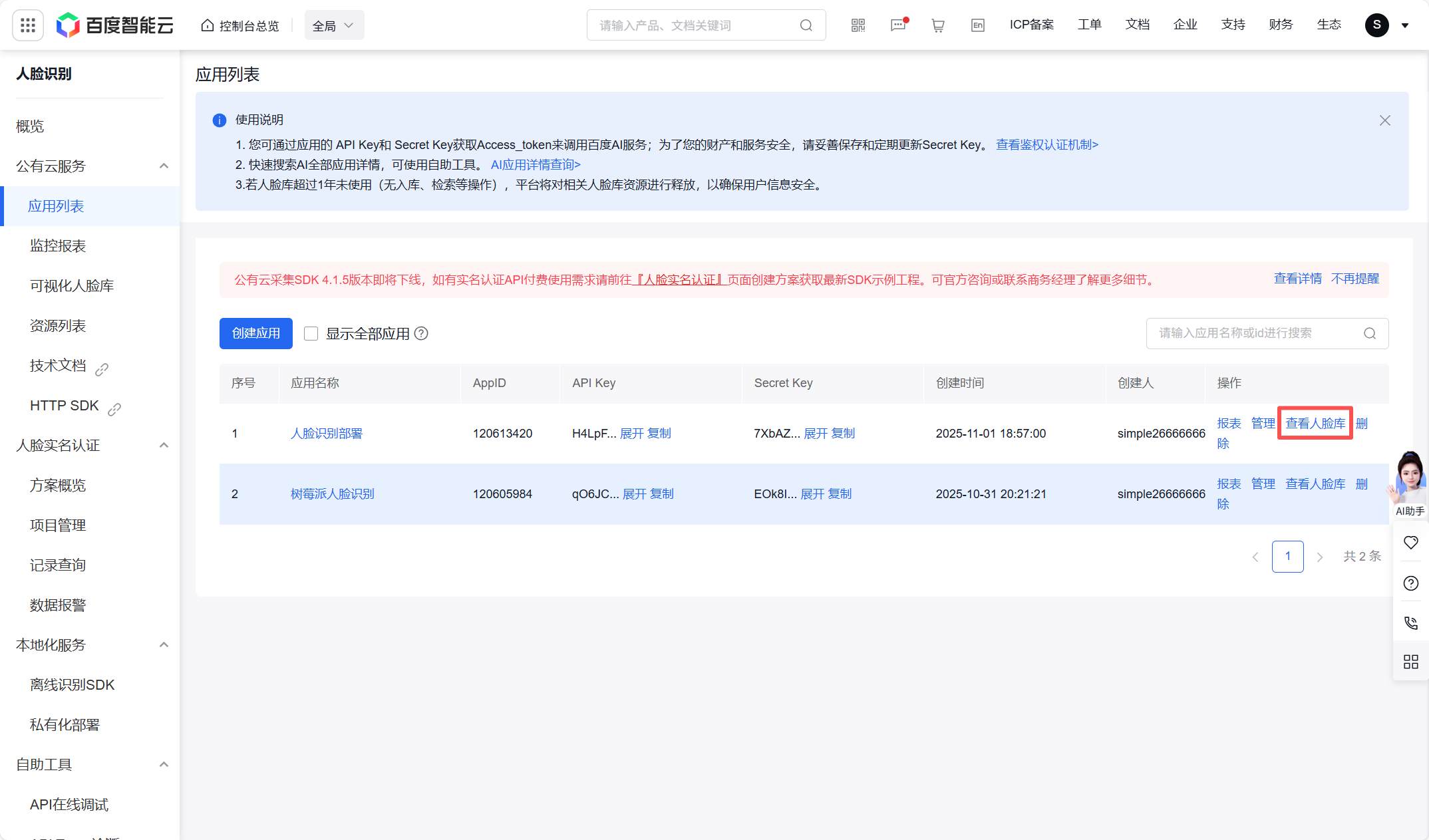Open 查看人脸库 for 人脸识别部署
1429x840 pixels.
tap(1315, 423)
